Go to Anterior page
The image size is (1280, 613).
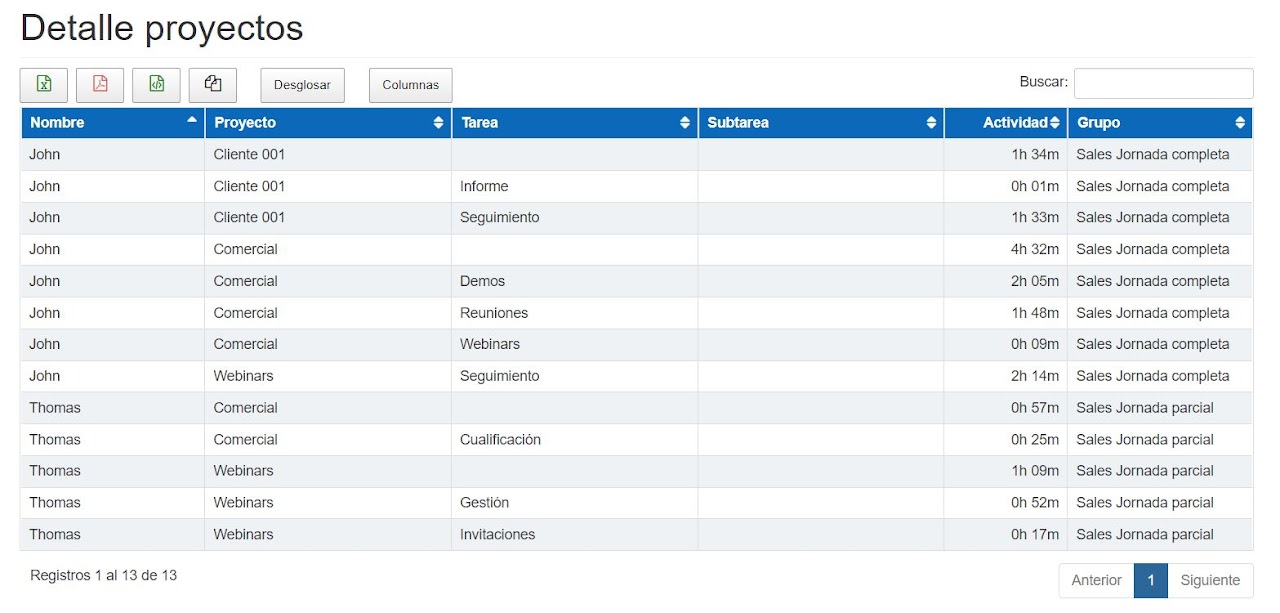pyautogui.click(x=1096, y=580)
